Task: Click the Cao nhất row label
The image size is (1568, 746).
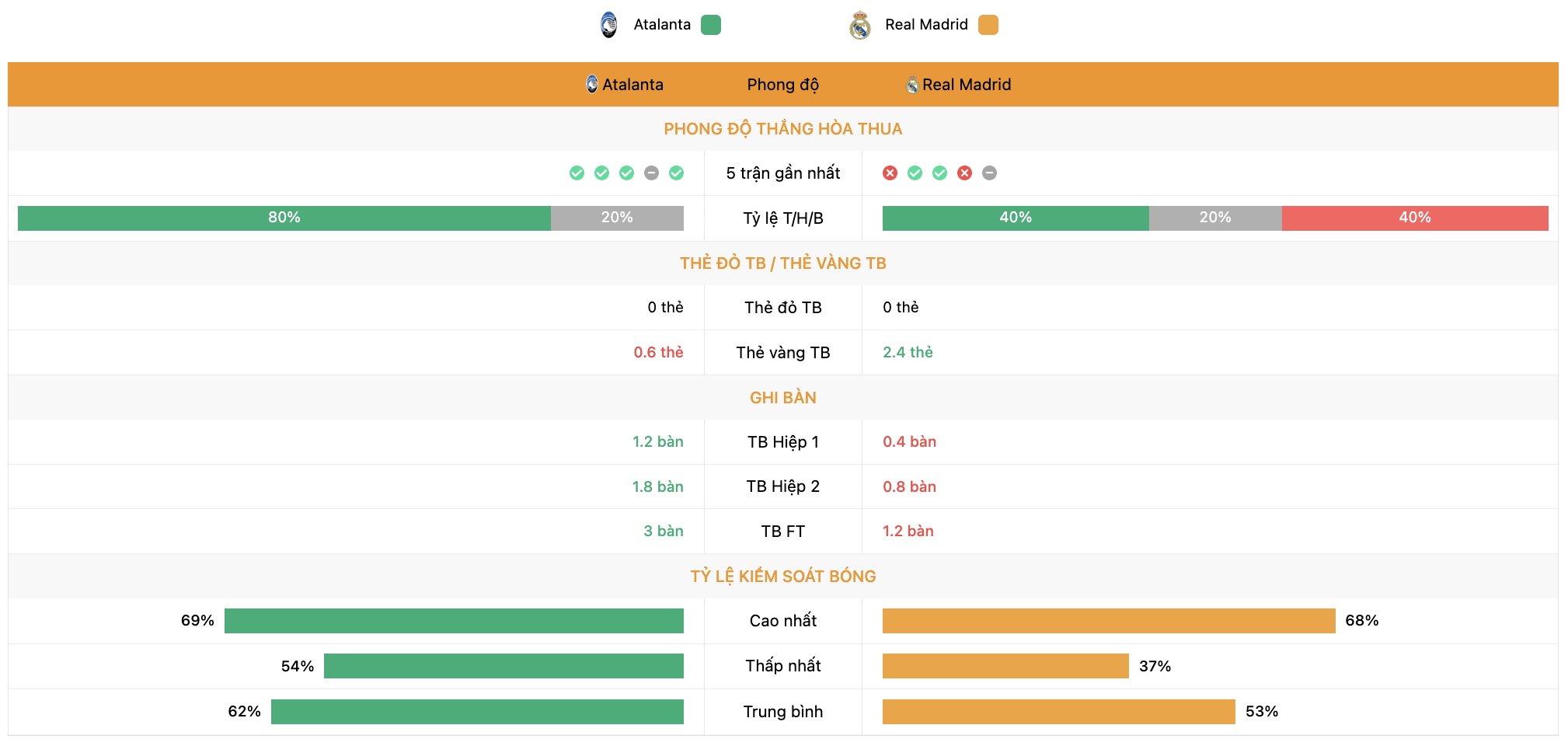Action: pos(782,621)
